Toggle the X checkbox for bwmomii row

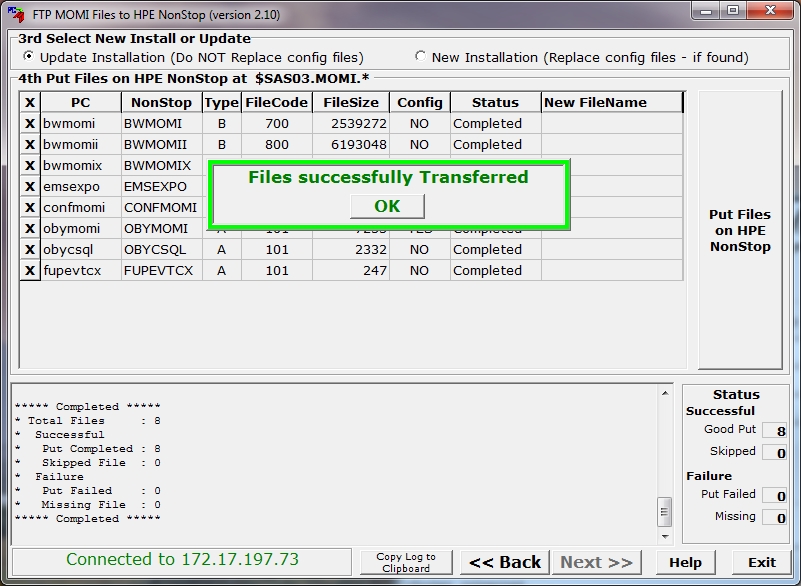tap(30, 145)
